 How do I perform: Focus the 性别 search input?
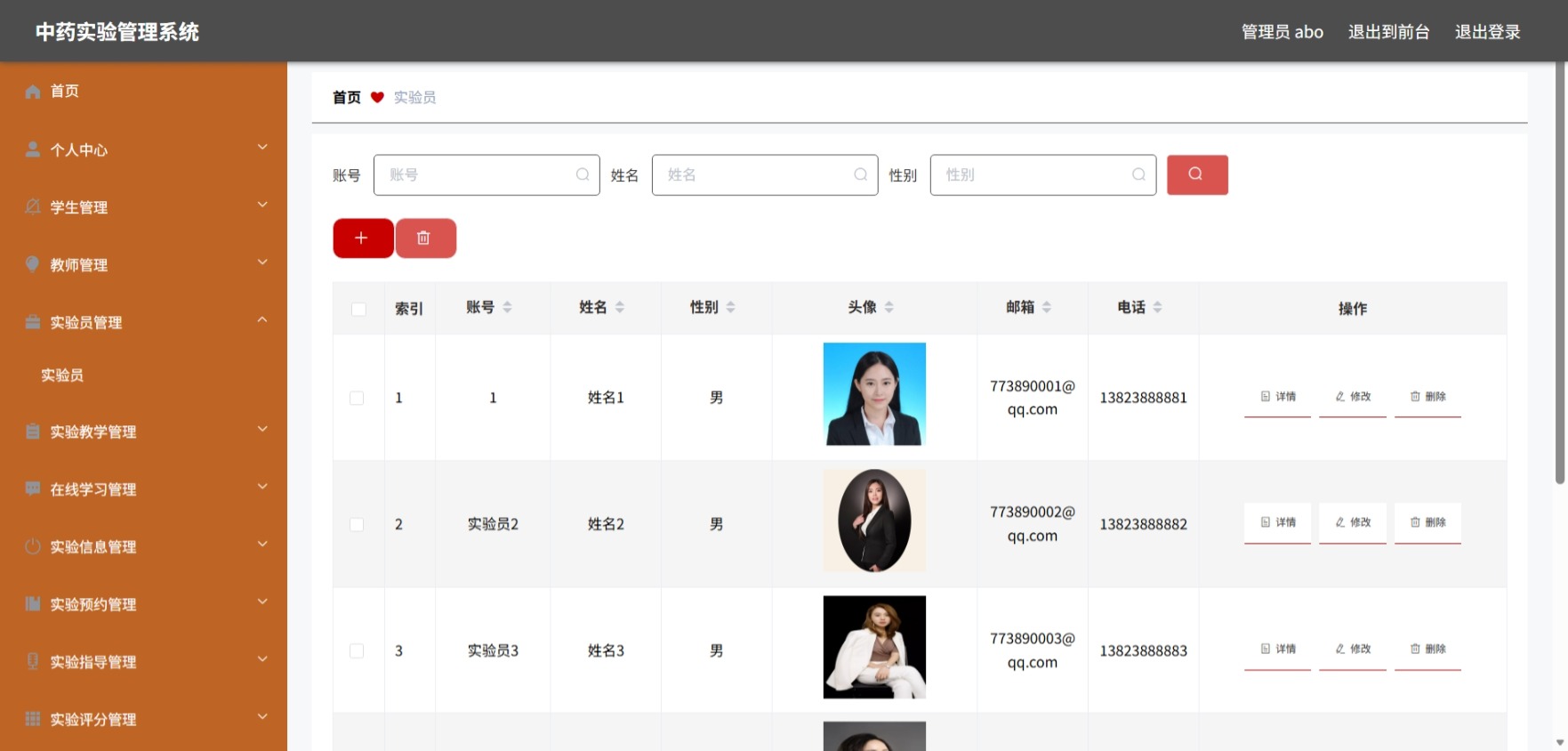(1043, 175)
